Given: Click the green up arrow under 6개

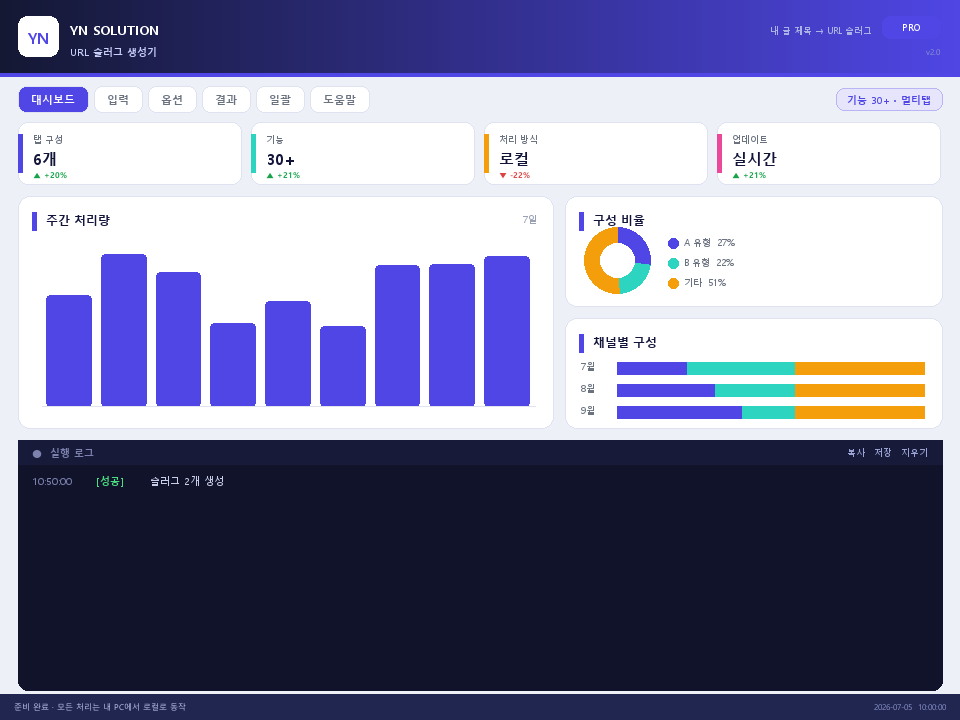Looking at the screenshot, I should pos(37,176).
